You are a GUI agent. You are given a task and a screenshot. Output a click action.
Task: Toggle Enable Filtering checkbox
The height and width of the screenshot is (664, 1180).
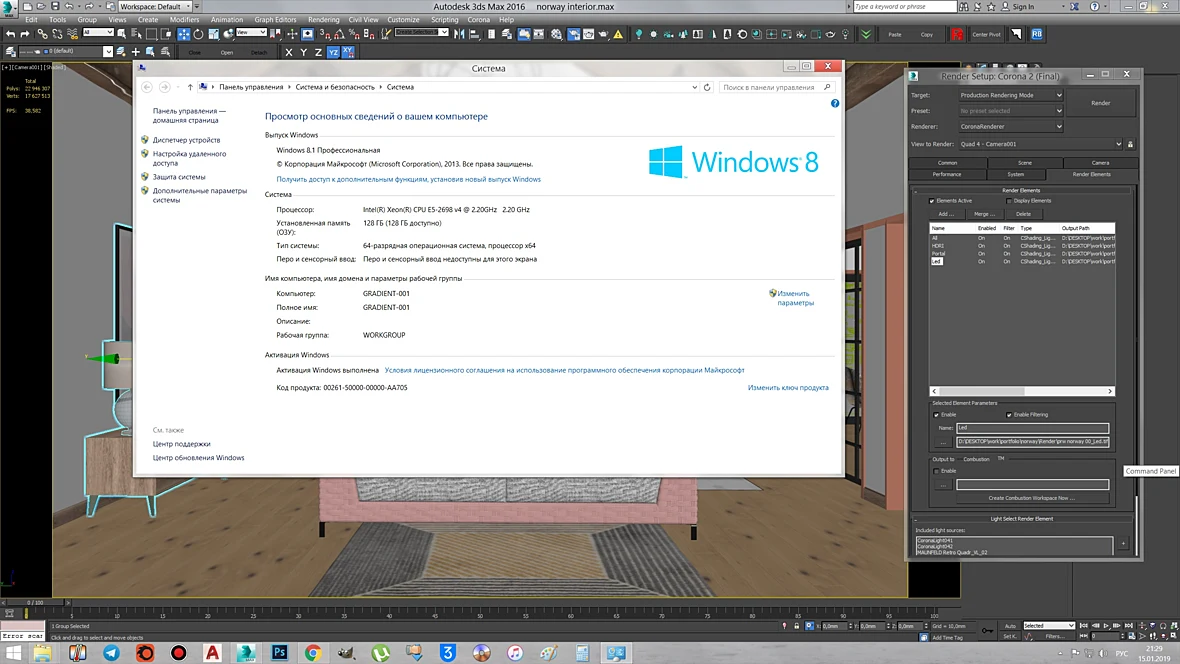(x=1009, y=415)
